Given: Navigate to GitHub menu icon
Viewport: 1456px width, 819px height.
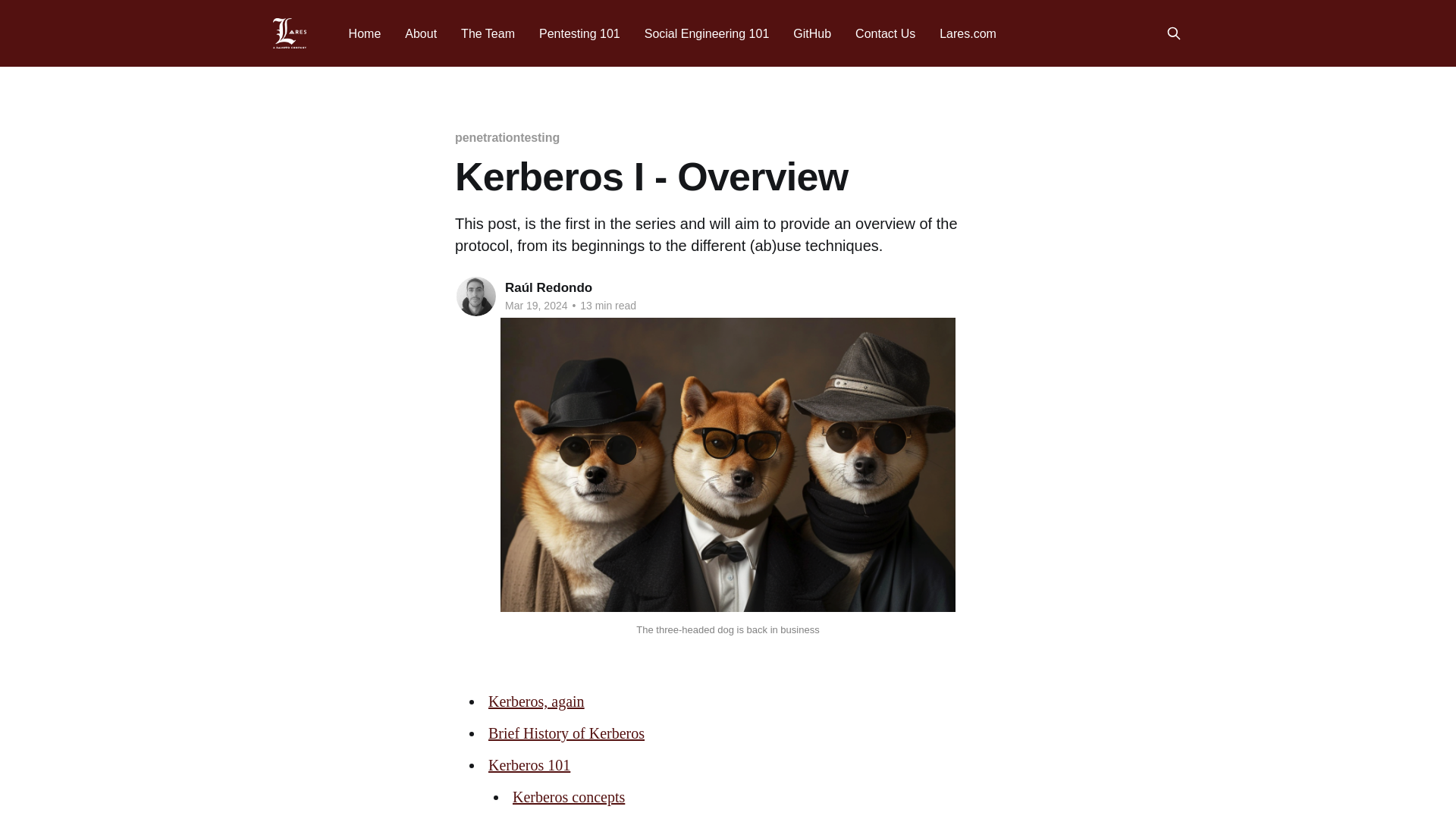Looking at the screenshot, I should coord(812,33).
